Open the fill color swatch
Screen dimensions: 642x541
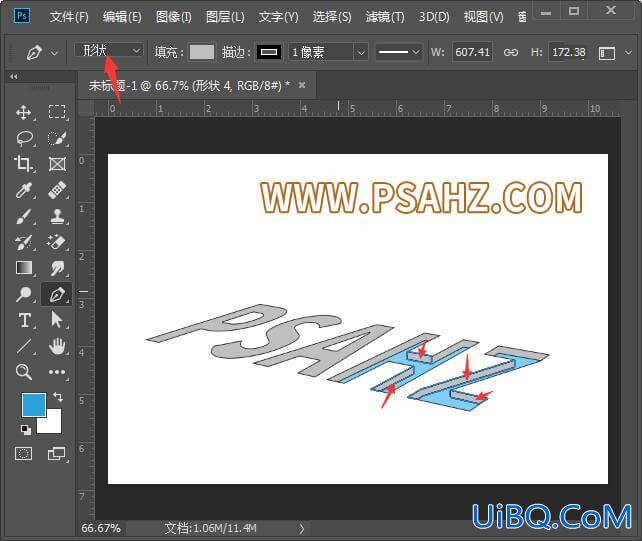click(x=201, y=52)
